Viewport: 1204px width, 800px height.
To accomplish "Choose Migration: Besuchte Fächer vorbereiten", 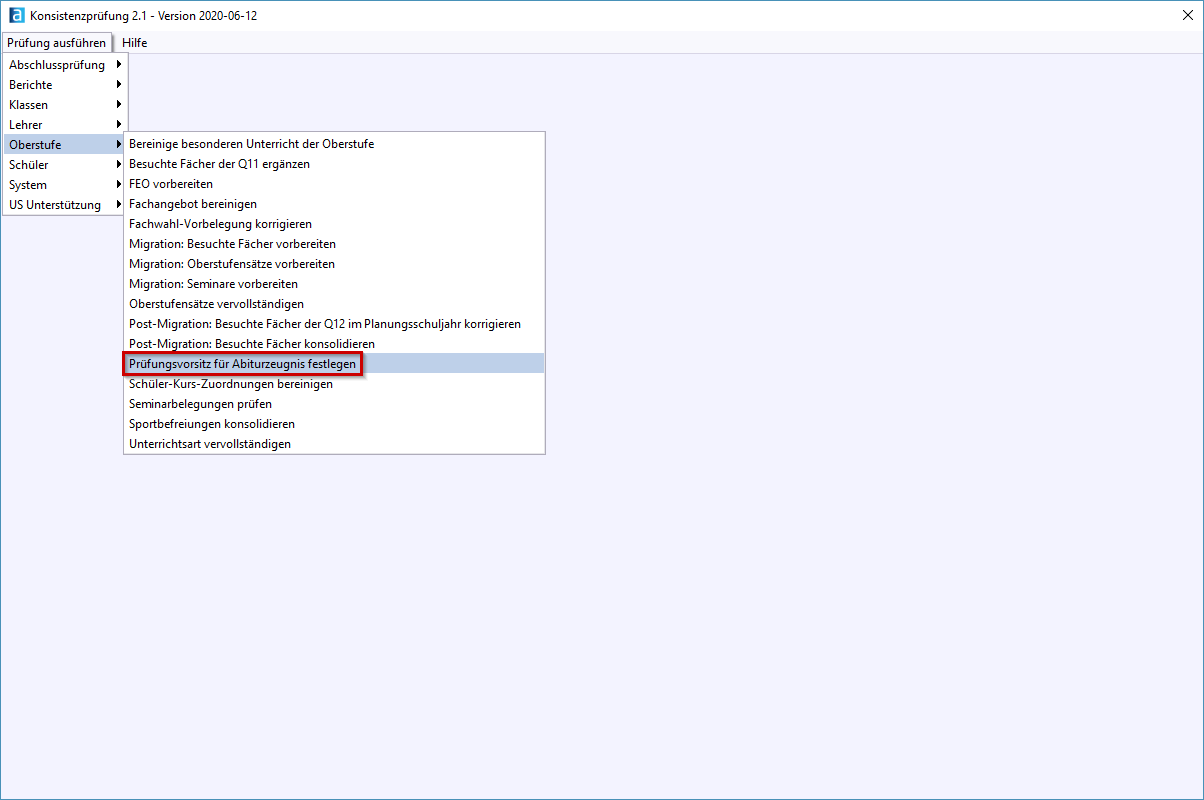I will click(334, 244).
